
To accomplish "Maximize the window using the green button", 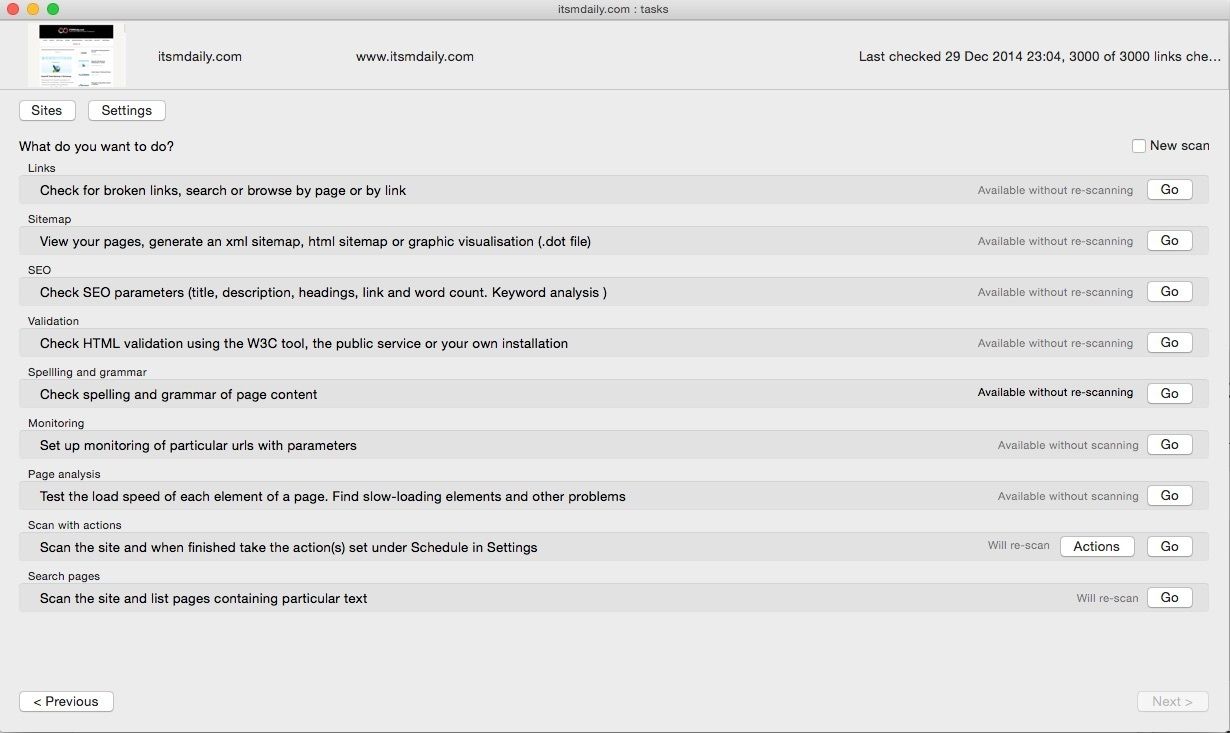I will (53, 9).
